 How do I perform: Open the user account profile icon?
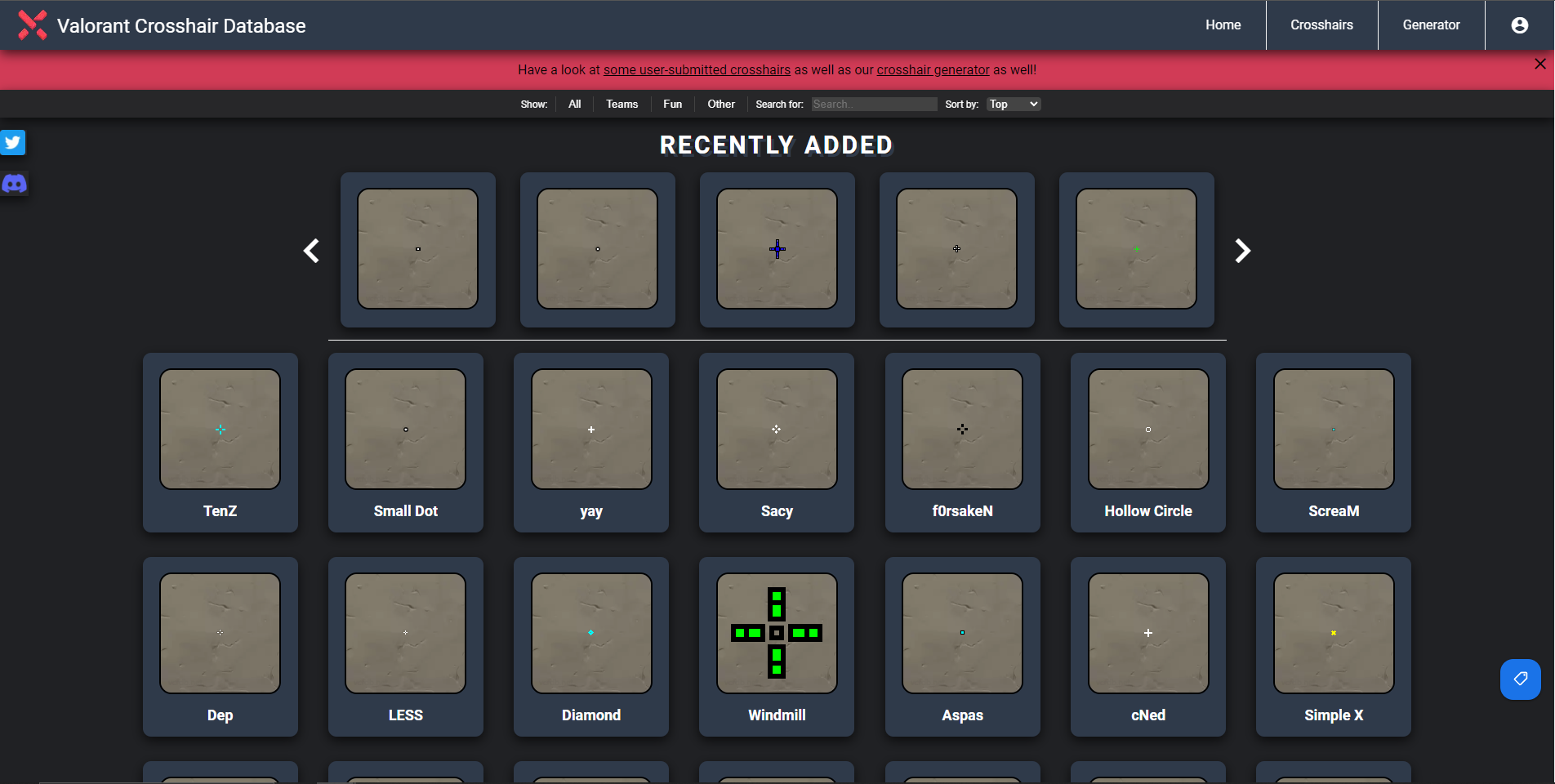[1519, 25]
